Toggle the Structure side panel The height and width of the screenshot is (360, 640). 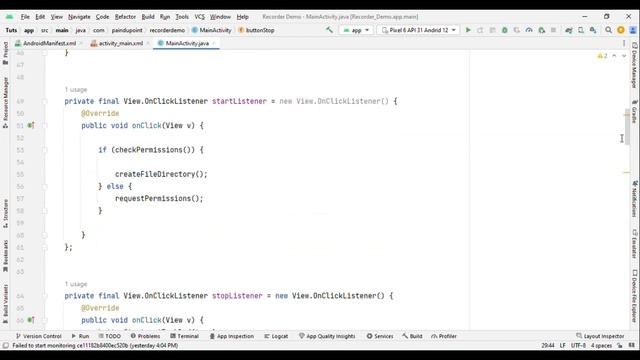pyautogui.click(x=5, y=214)
